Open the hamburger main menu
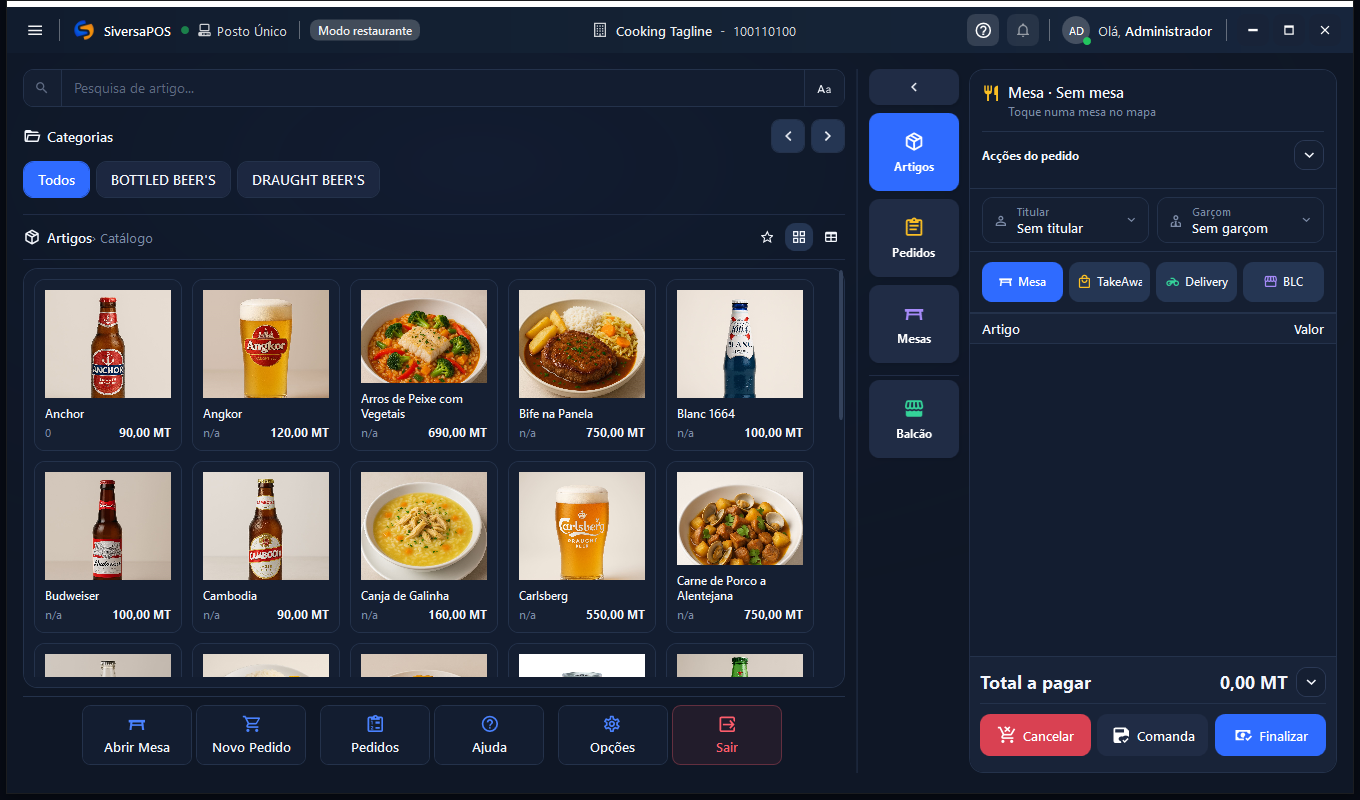Screen dimensions: 1360x800 [x=35, y=31]
